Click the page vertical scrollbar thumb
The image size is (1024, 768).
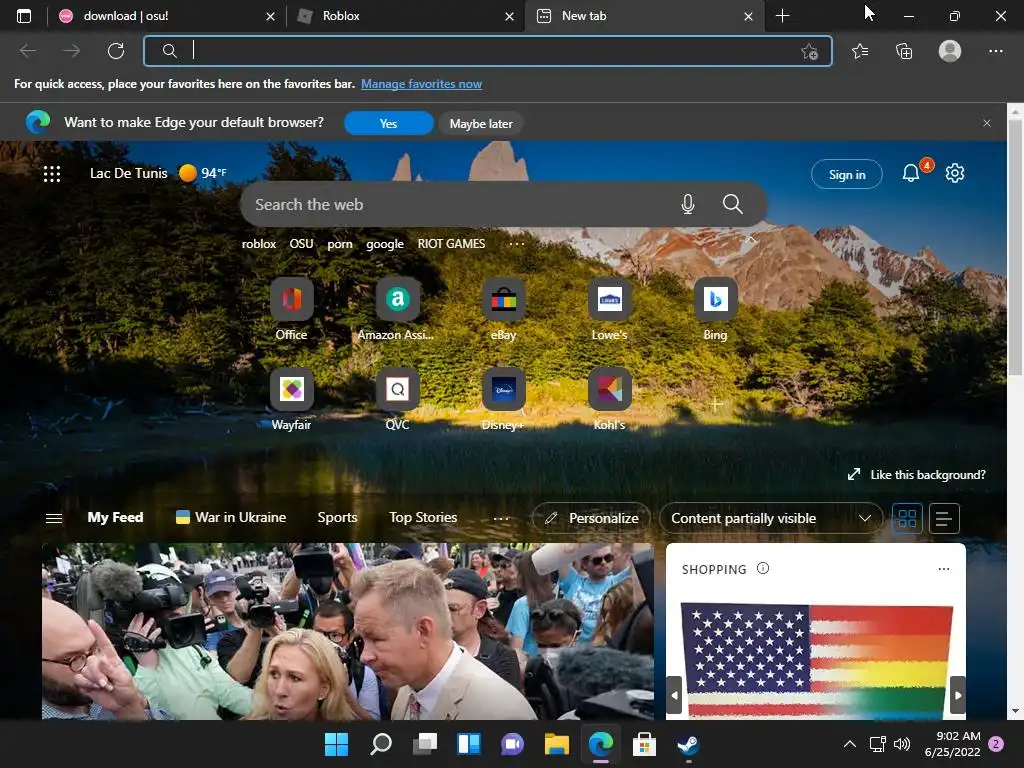pyautogui.click(x=1015, y=248)
